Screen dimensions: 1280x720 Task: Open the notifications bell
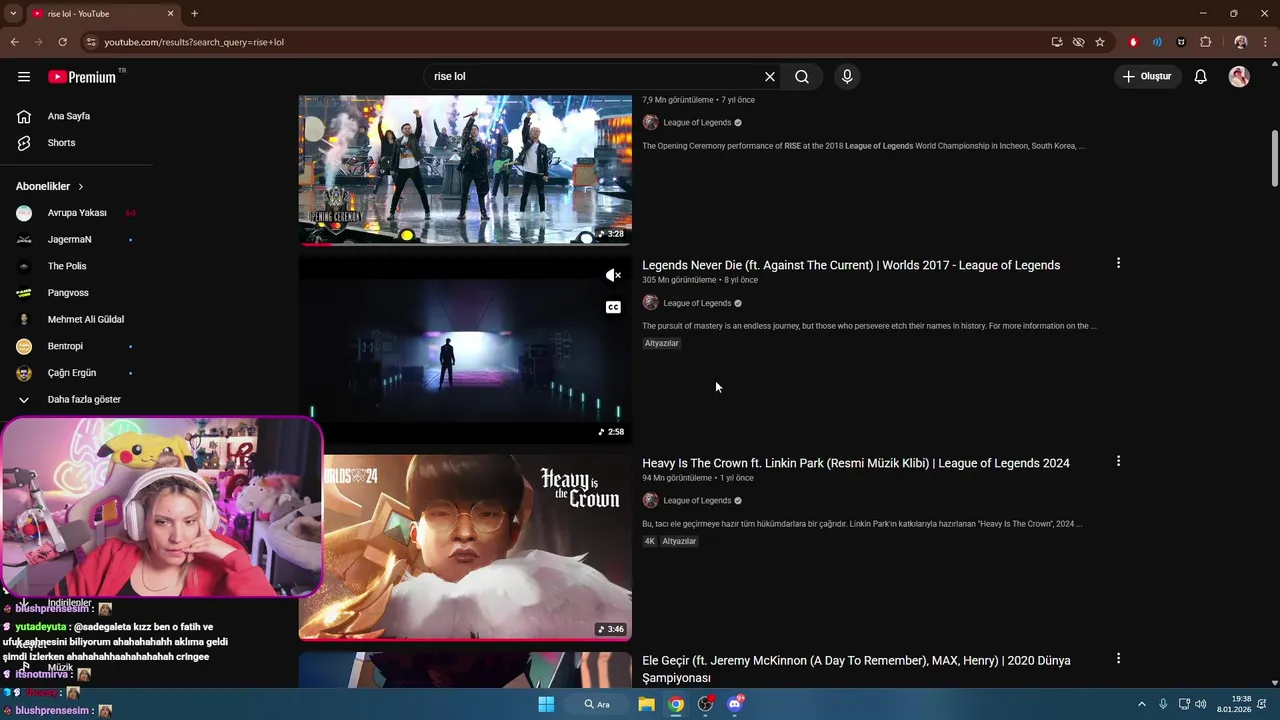point(1201,77)
